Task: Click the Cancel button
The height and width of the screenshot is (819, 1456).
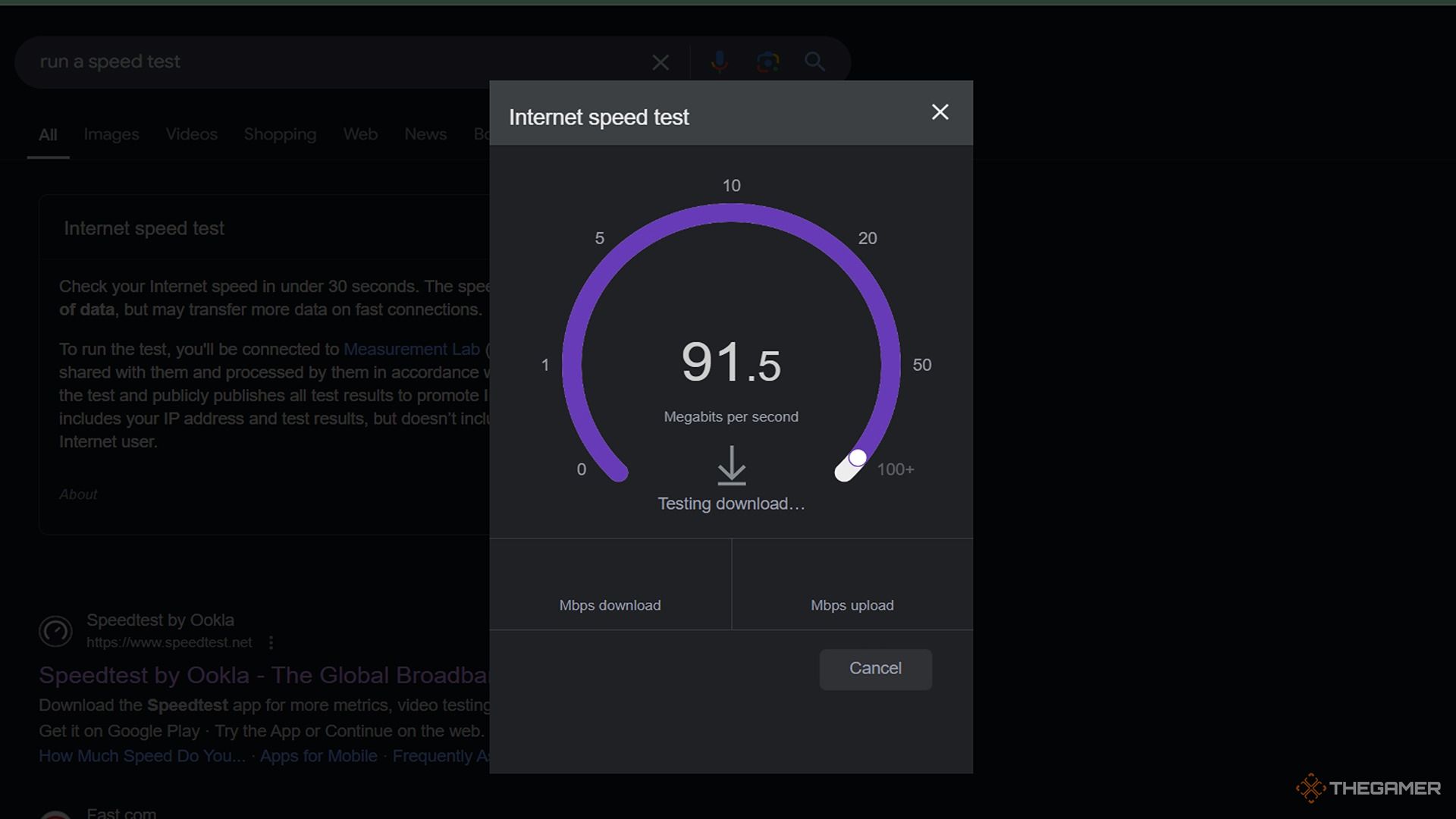Action: click(x=875, y=669)
